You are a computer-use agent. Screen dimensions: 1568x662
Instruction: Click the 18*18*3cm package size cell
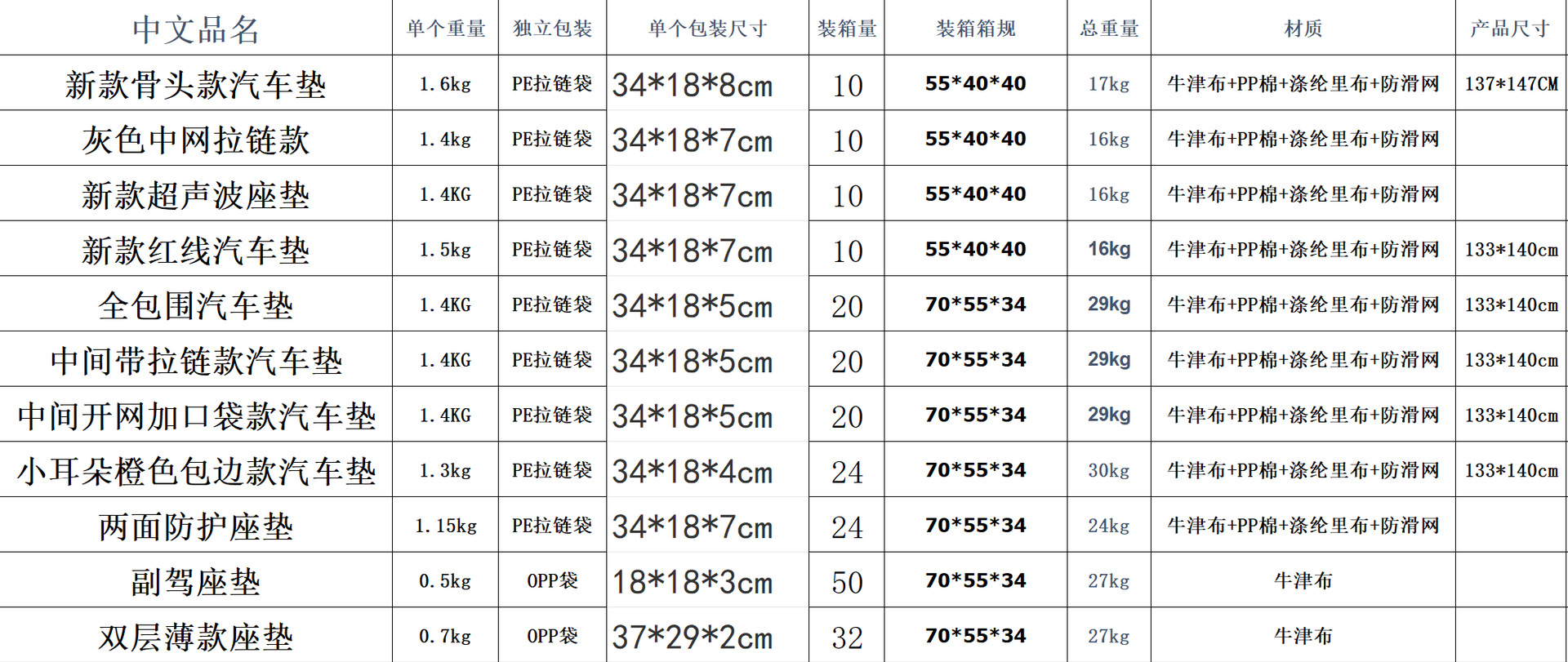[x=708, y=580]
